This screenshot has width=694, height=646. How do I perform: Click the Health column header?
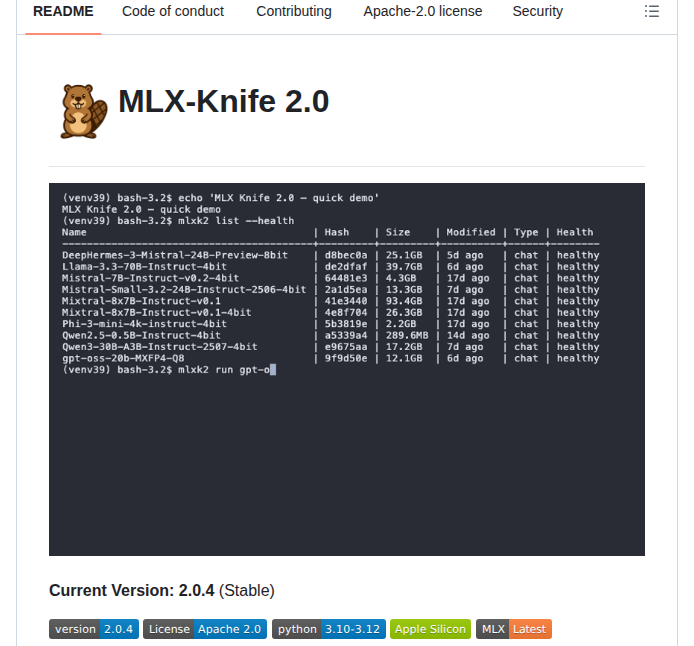pos(575,232)
